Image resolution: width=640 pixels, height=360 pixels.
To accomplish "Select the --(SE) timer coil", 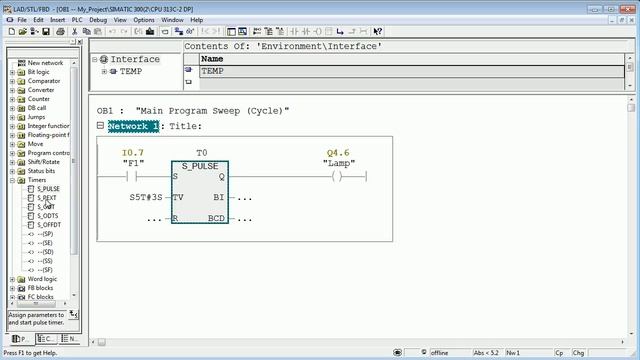I will (x=45, y=243).
